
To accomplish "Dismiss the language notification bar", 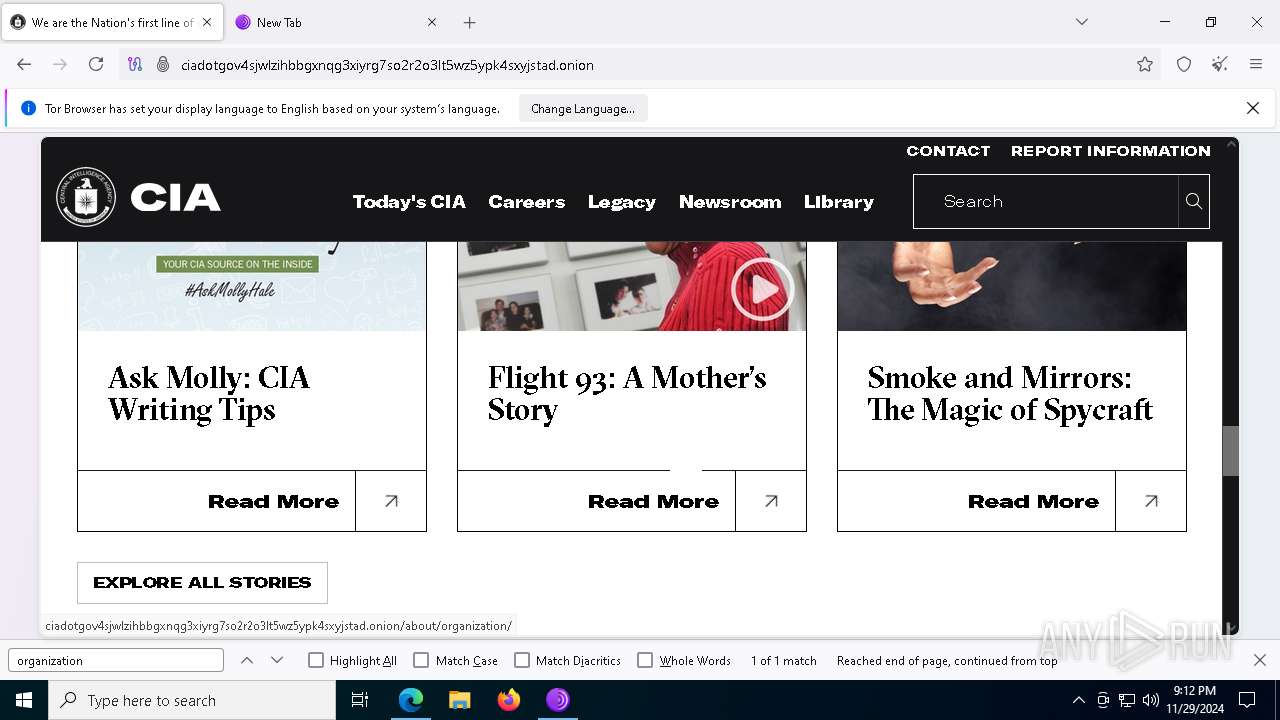I will pos(1252,108).
